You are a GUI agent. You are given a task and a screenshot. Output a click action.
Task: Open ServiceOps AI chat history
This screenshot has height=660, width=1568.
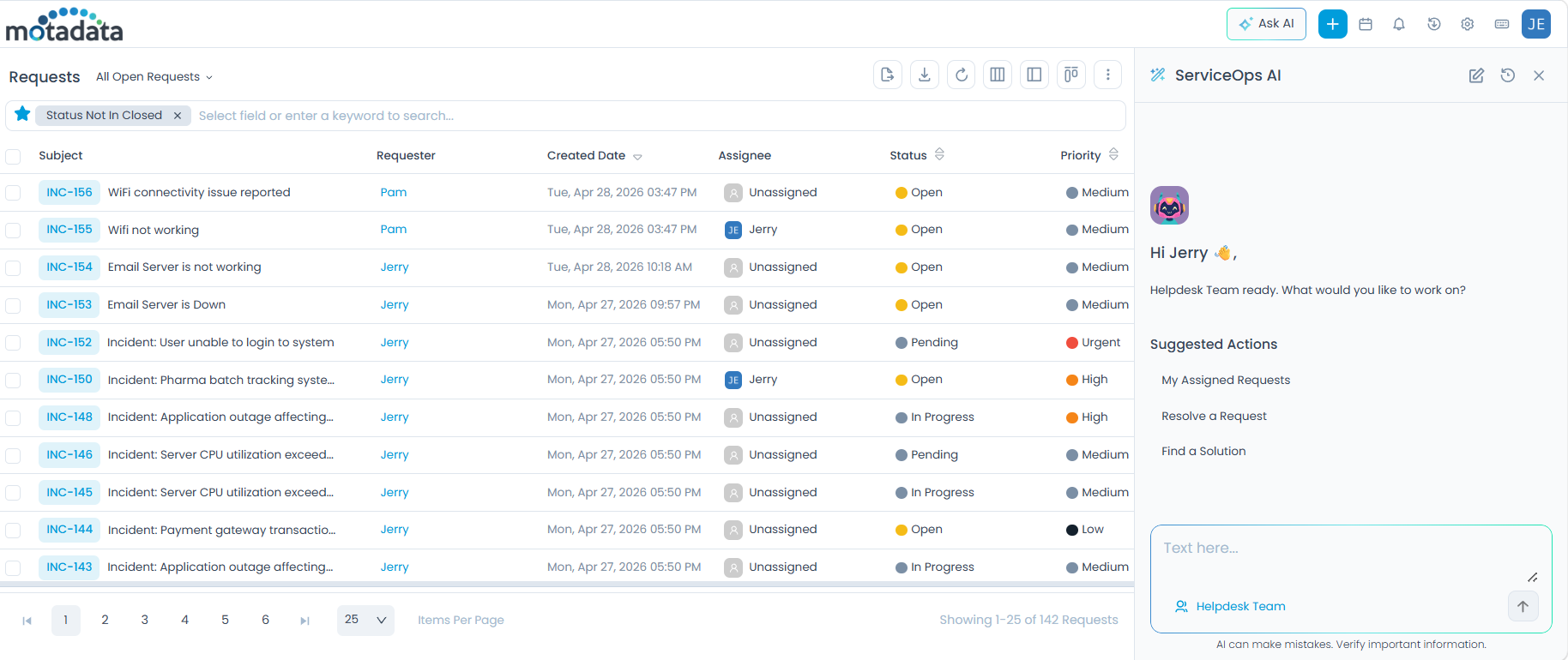pyautogui.click(x=1508, y=75)
